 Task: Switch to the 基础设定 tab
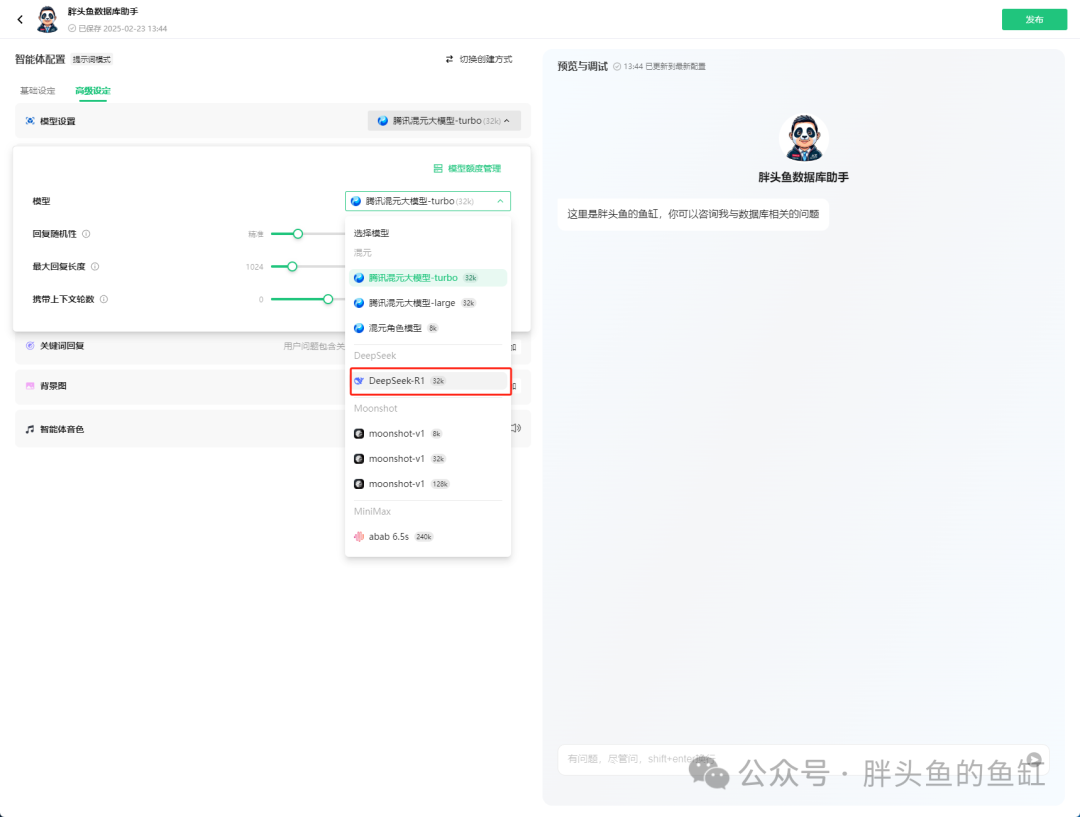pos(37,90)
